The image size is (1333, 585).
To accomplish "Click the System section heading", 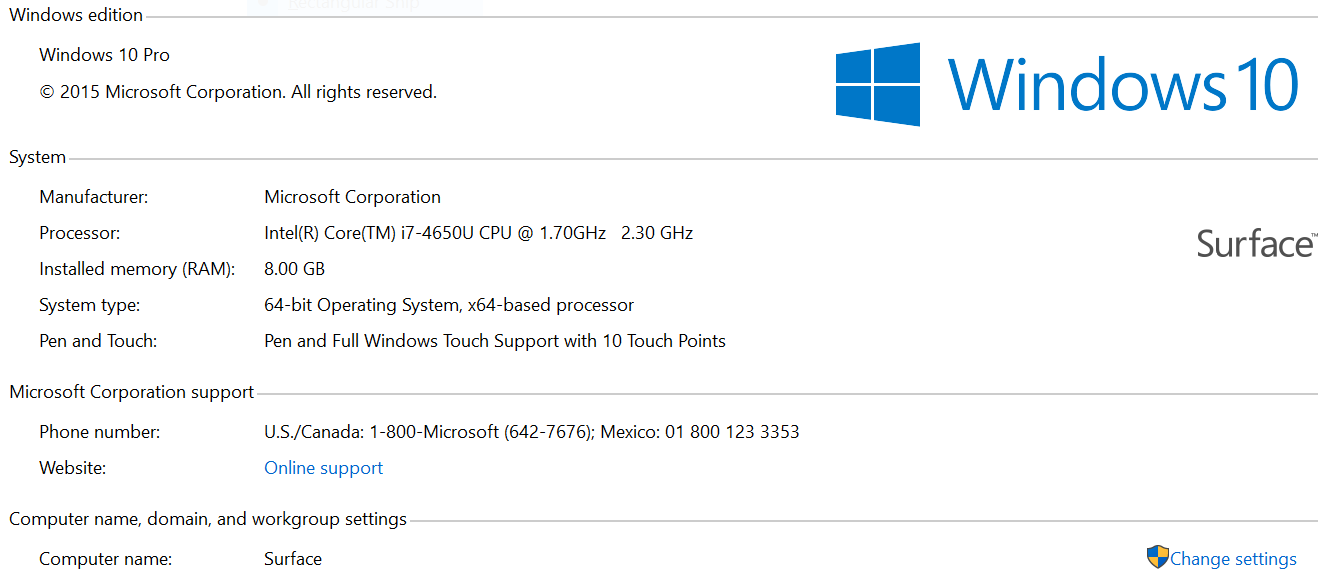I will [x=37, y=157].
